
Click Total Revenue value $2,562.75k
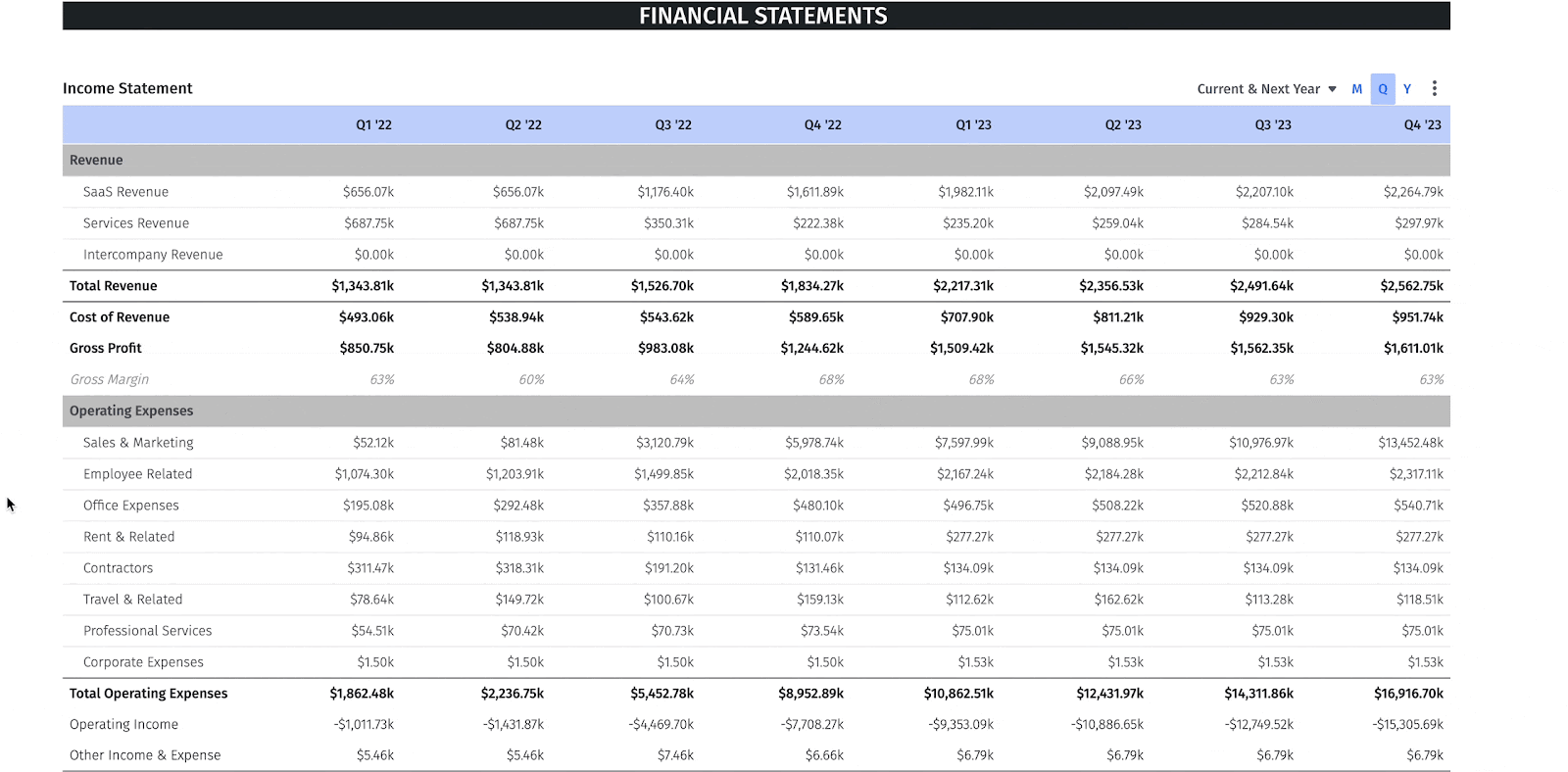1412,286
